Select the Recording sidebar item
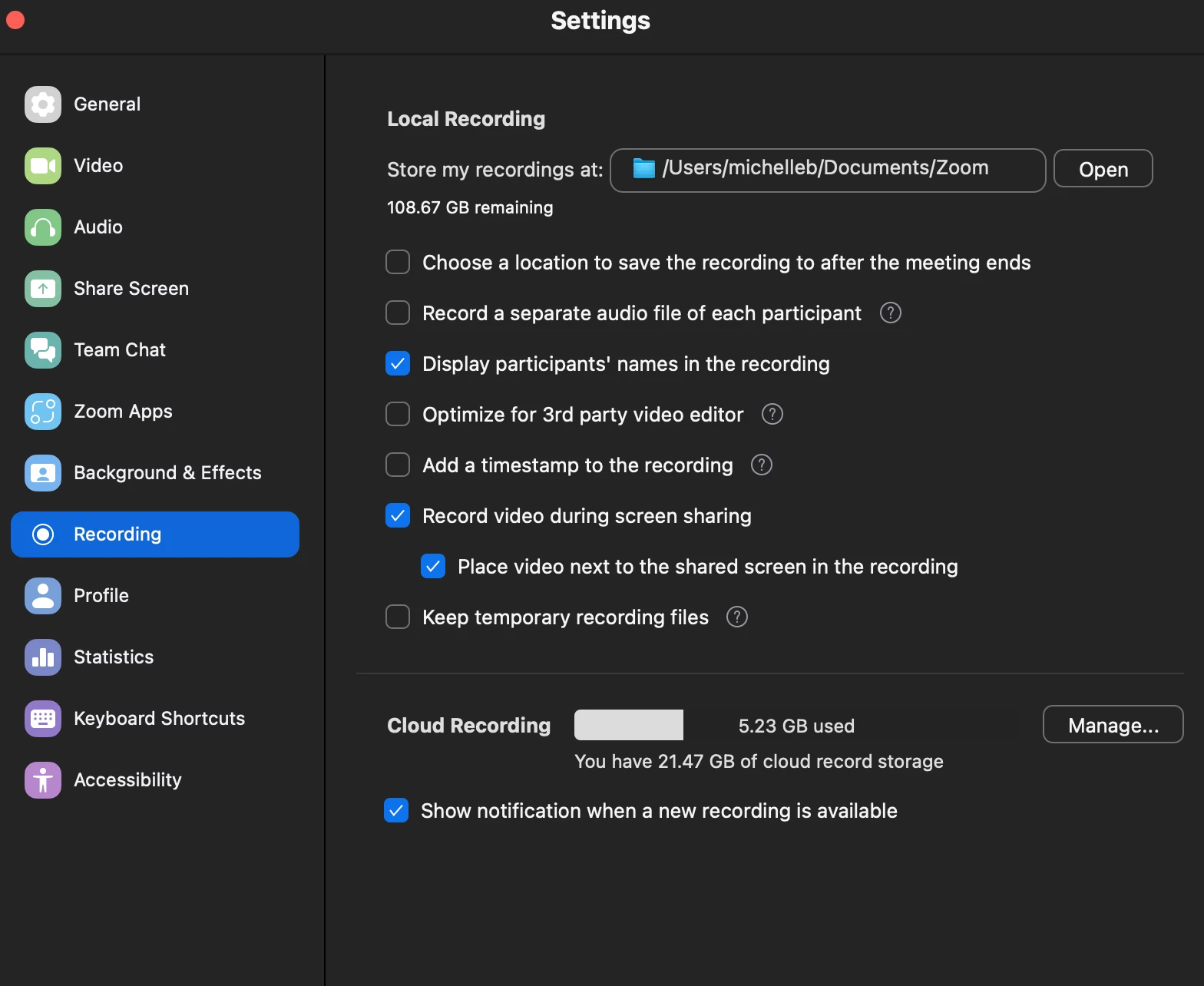Viewport: 1204px width, 986px height. tap(155, 534)
